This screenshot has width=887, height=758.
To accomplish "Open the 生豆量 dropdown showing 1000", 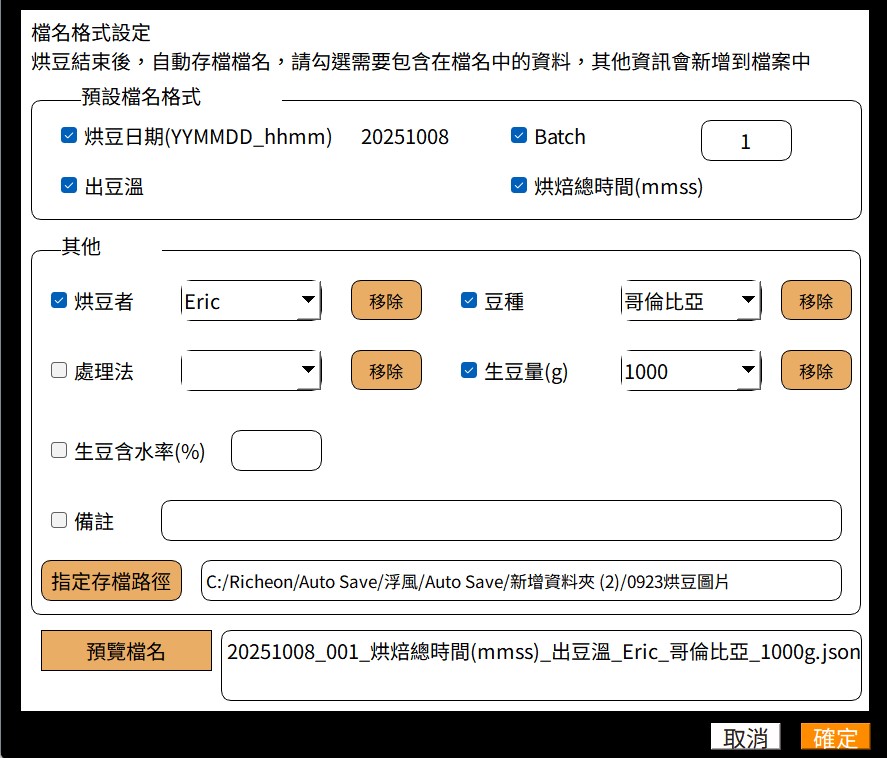I will [x=692, y=370].
